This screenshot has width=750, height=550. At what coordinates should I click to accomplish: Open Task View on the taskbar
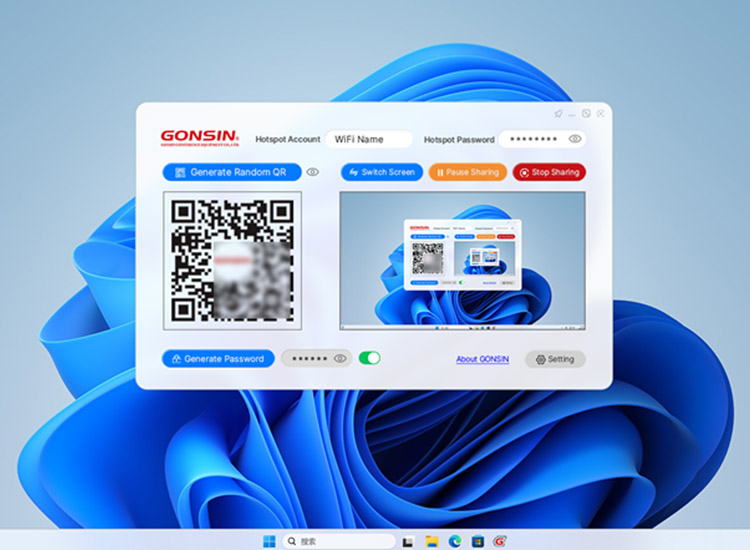(x=408, y=541)
